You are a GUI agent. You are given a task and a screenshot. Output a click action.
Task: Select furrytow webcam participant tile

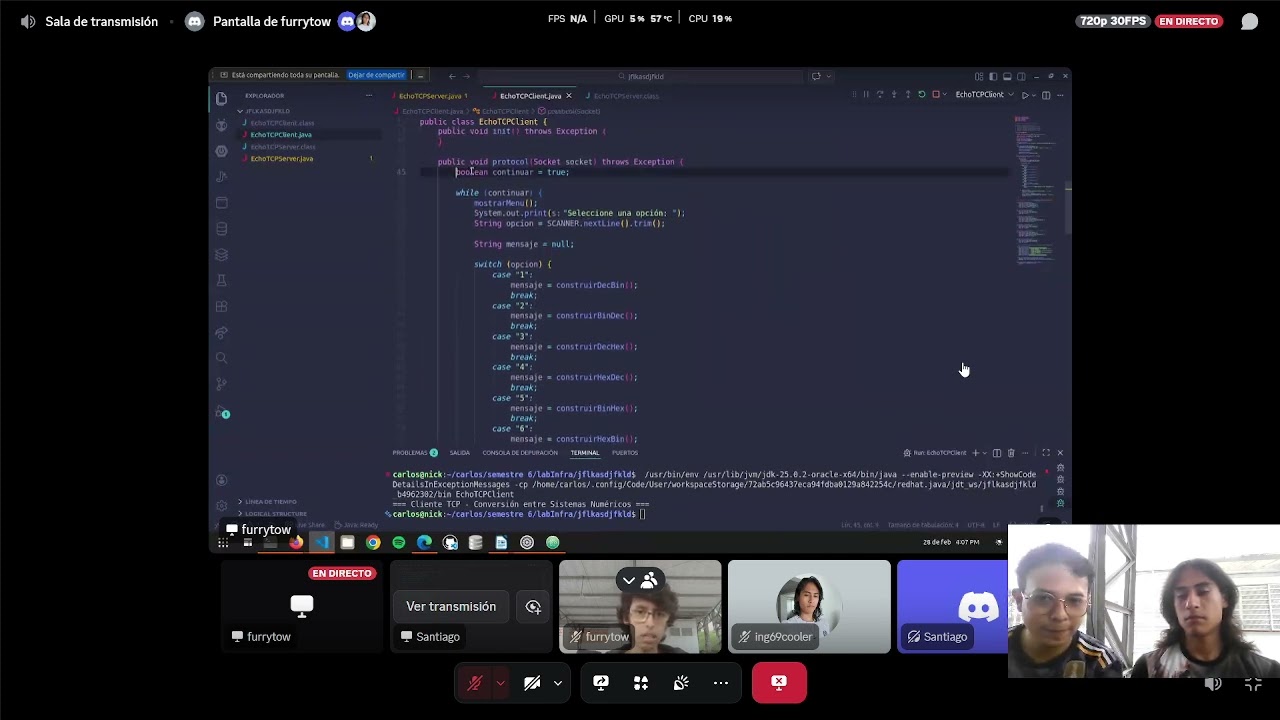pos(640,606)
